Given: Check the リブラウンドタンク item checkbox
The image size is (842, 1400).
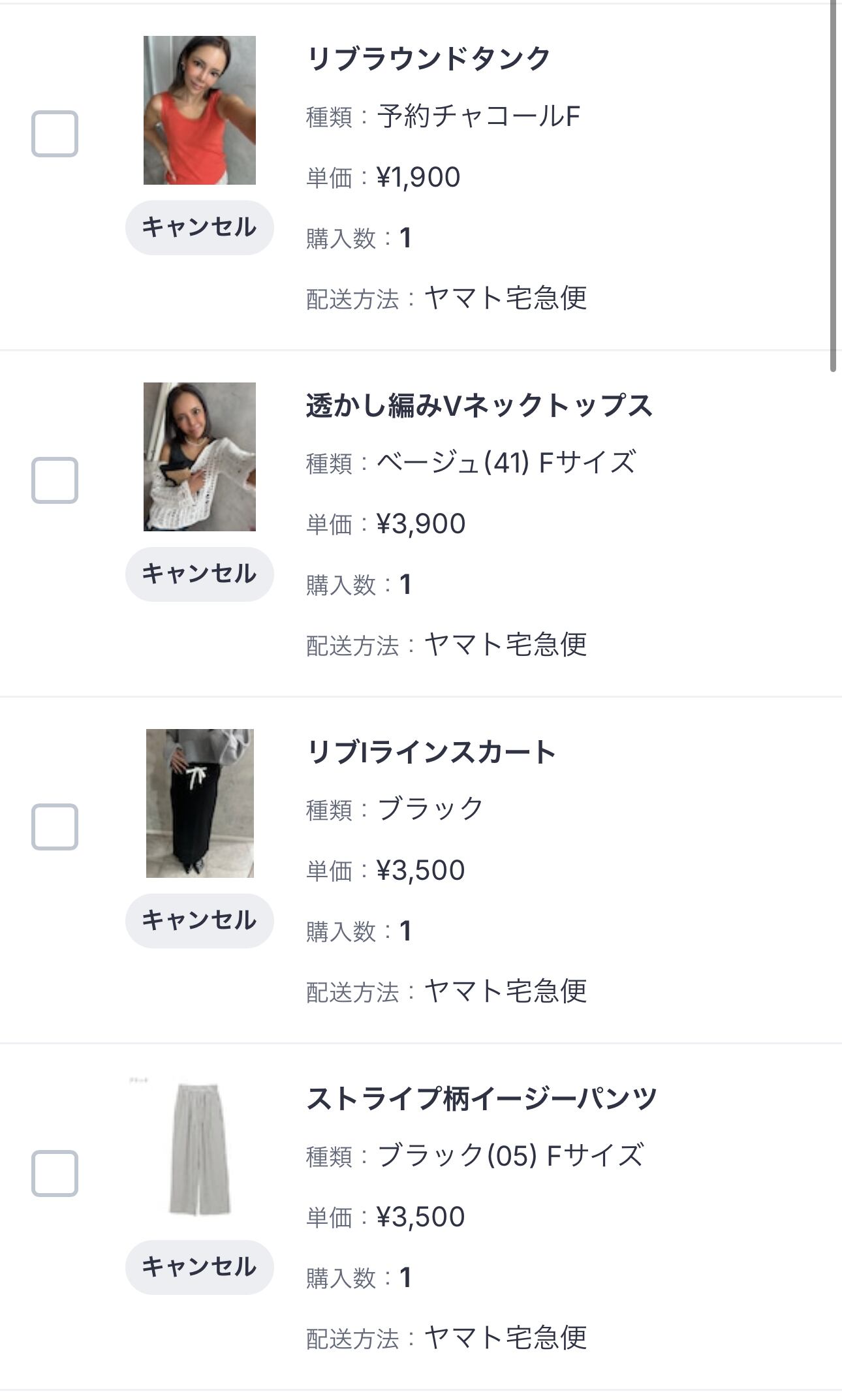Looking at the screenshot, I should tap(55, 134).
